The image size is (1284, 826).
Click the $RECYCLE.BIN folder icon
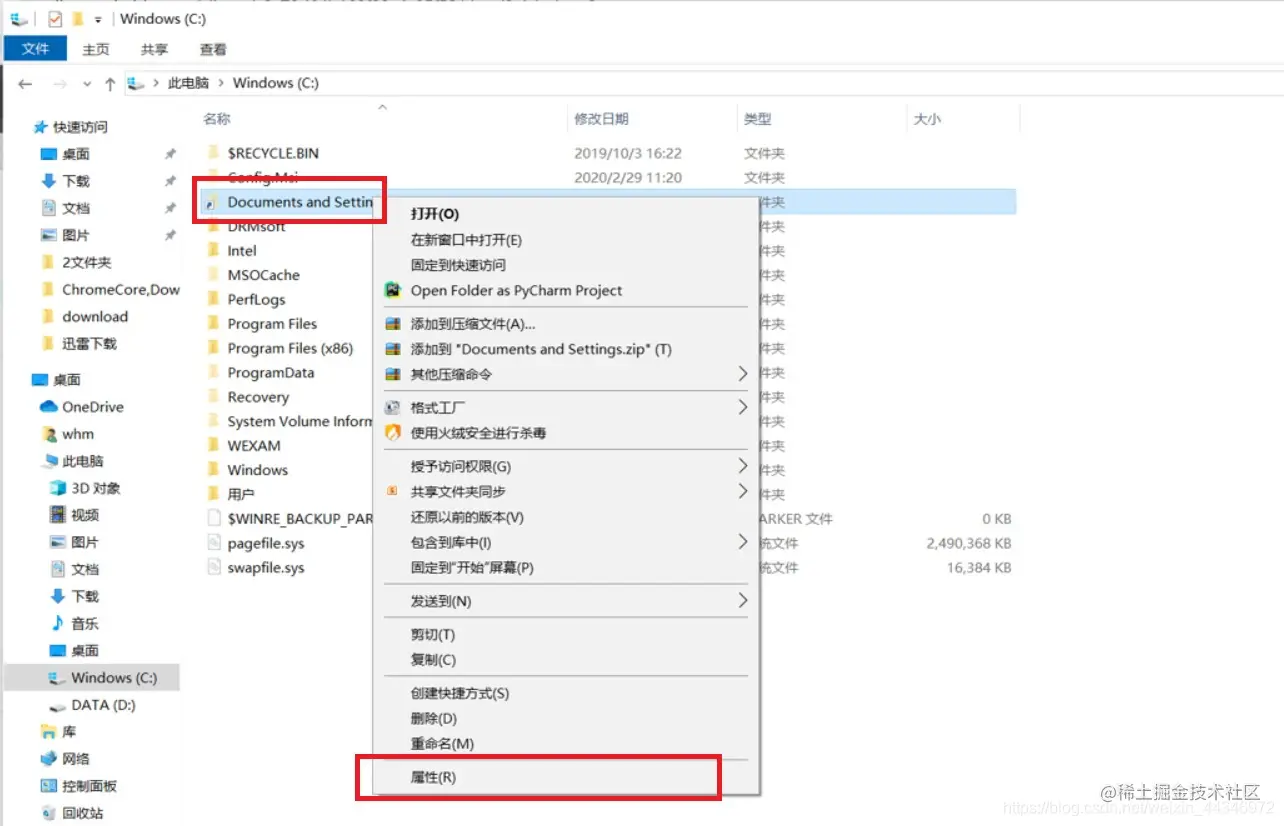point(212,153)
